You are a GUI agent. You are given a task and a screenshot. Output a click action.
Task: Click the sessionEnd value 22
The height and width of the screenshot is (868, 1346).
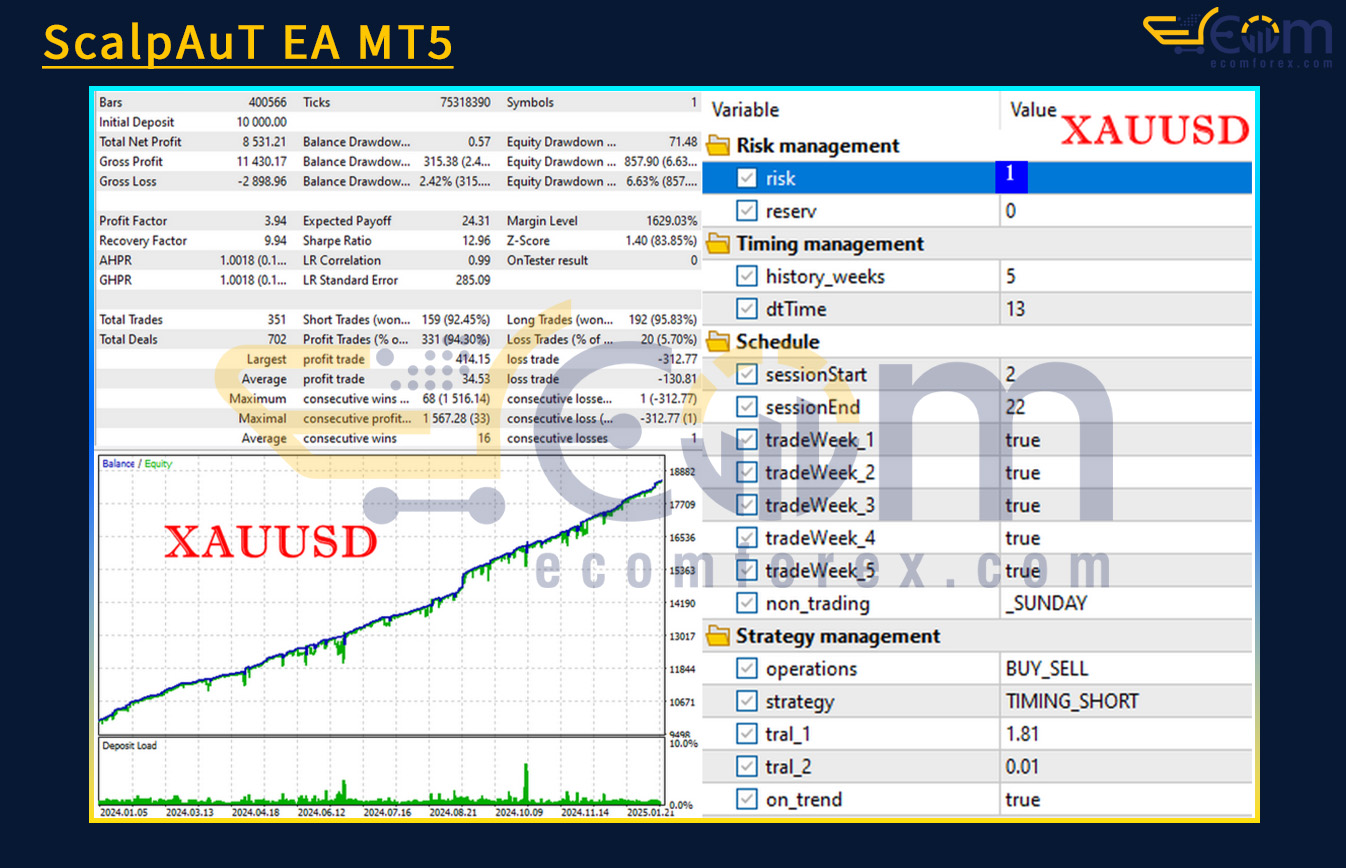click(x=1015, y=407)
